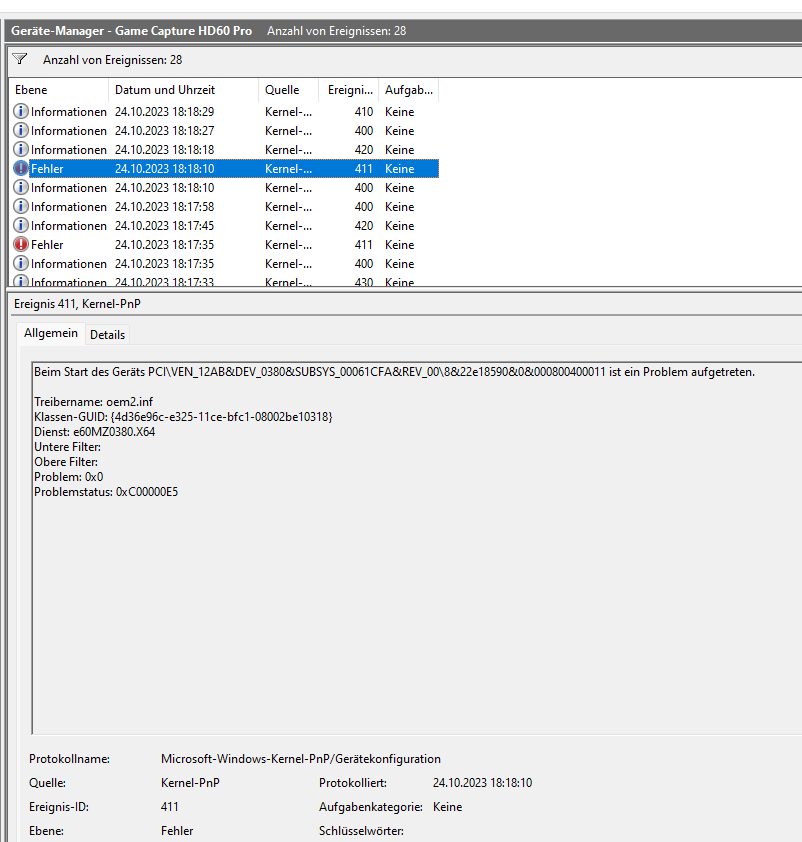Screen dimensions: 802x842
Task: Click Protokollname value Microsoft-Windows-Kernel-PnP/Gerätekonfiguration
Action: [x=301, y=759]
